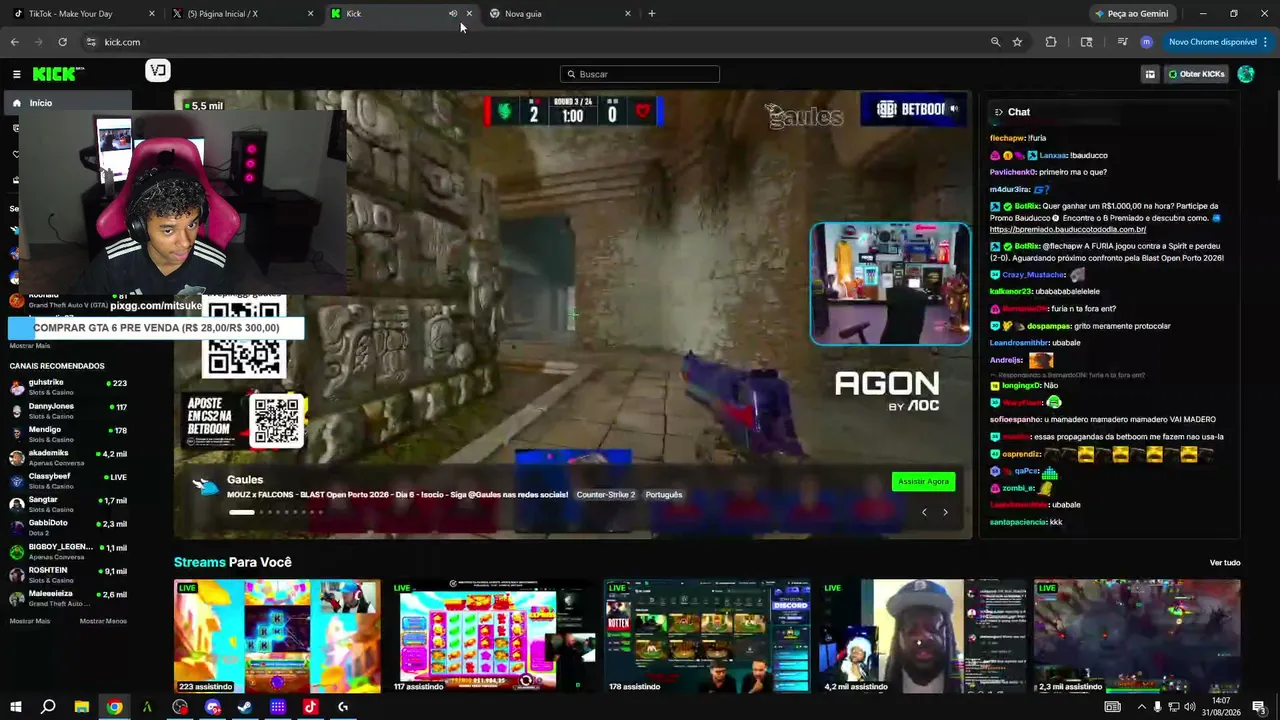1280x720 pixels.
Task: Click the Assistir Agora button
Action: pos(923,482)
